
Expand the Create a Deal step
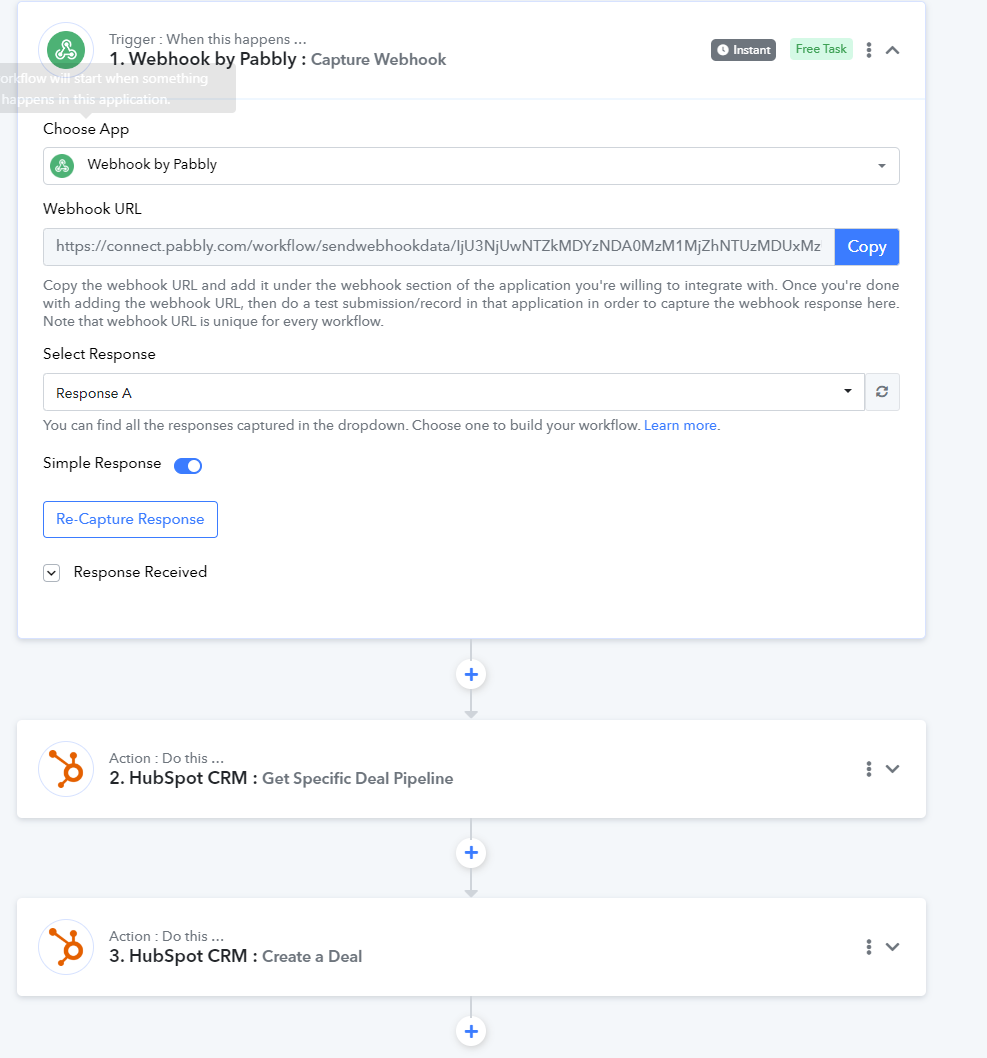coord(893,947)
